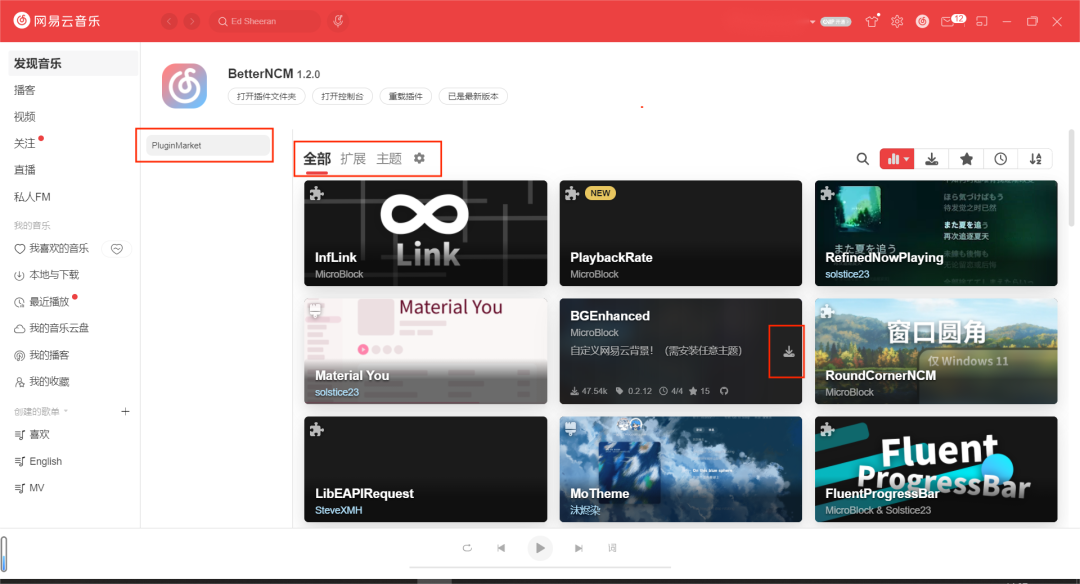Click the 重载插件 button

(405, 97)
